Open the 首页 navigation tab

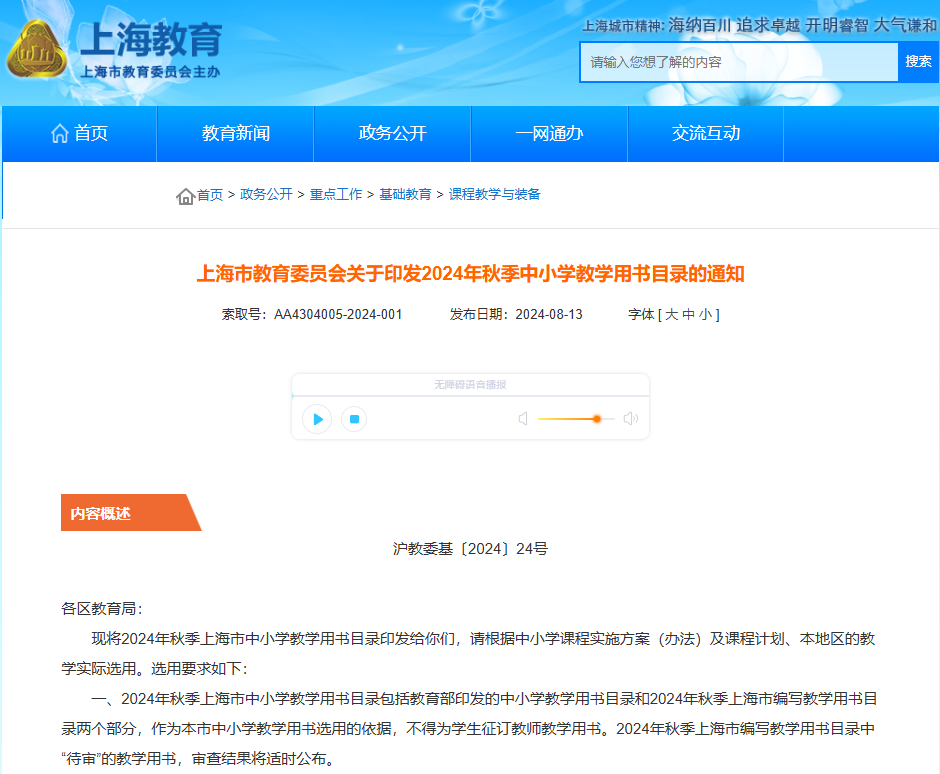(79, 134)
